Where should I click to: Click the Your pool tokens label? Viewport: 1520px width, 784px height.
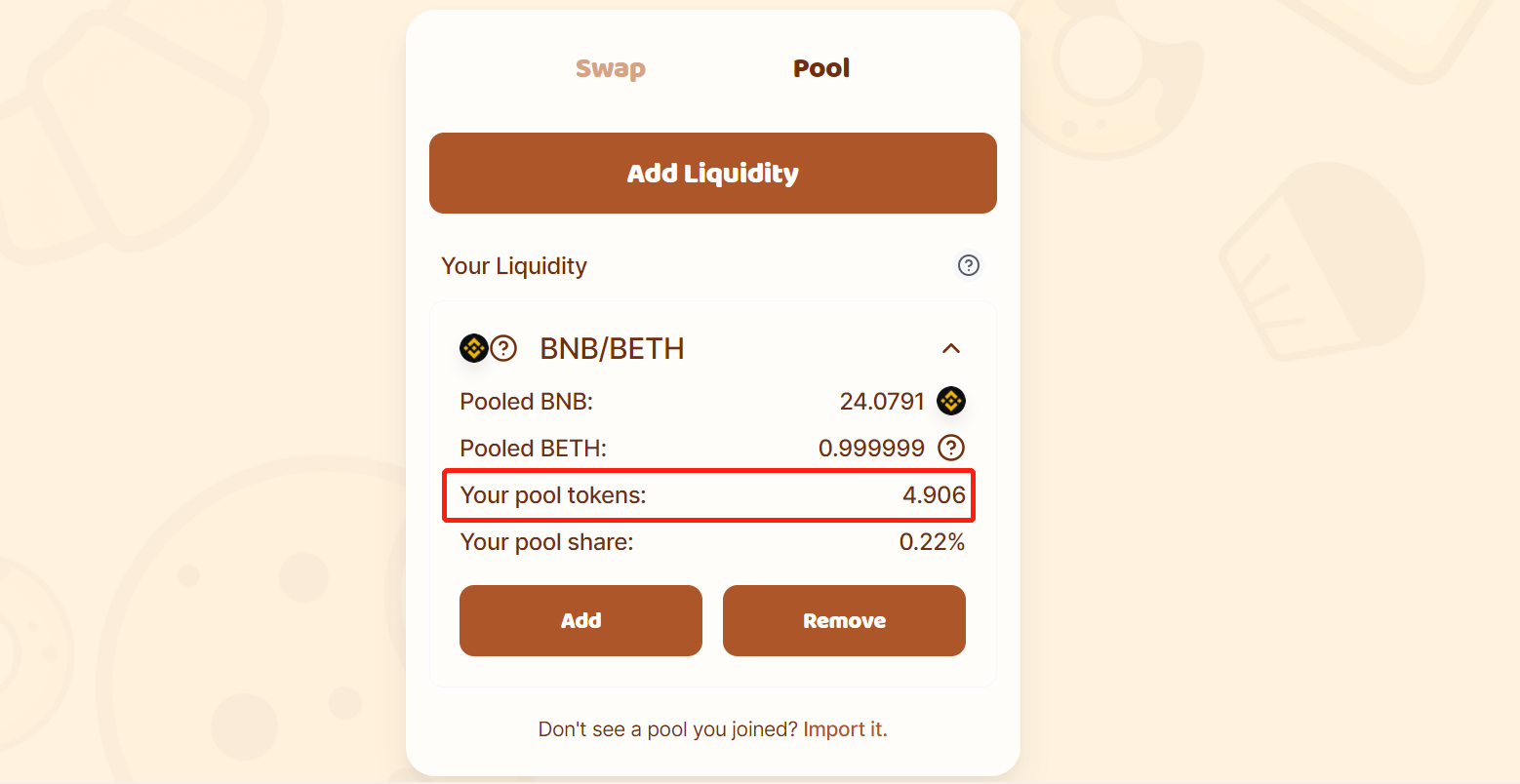pos(553,495)
